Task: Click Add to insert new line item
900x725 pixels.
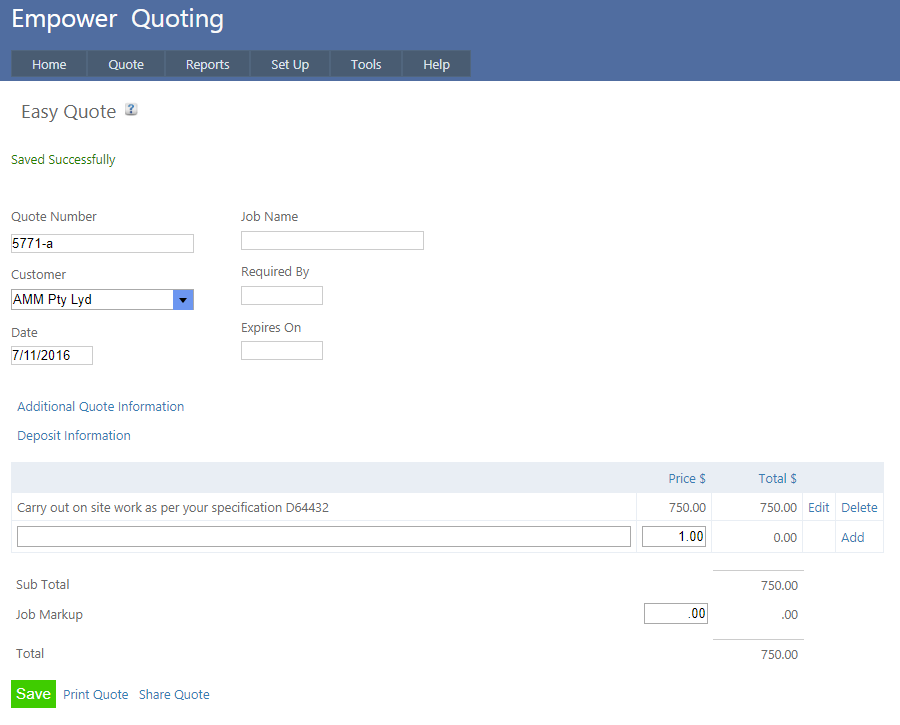Action: (x=852, y=538)
